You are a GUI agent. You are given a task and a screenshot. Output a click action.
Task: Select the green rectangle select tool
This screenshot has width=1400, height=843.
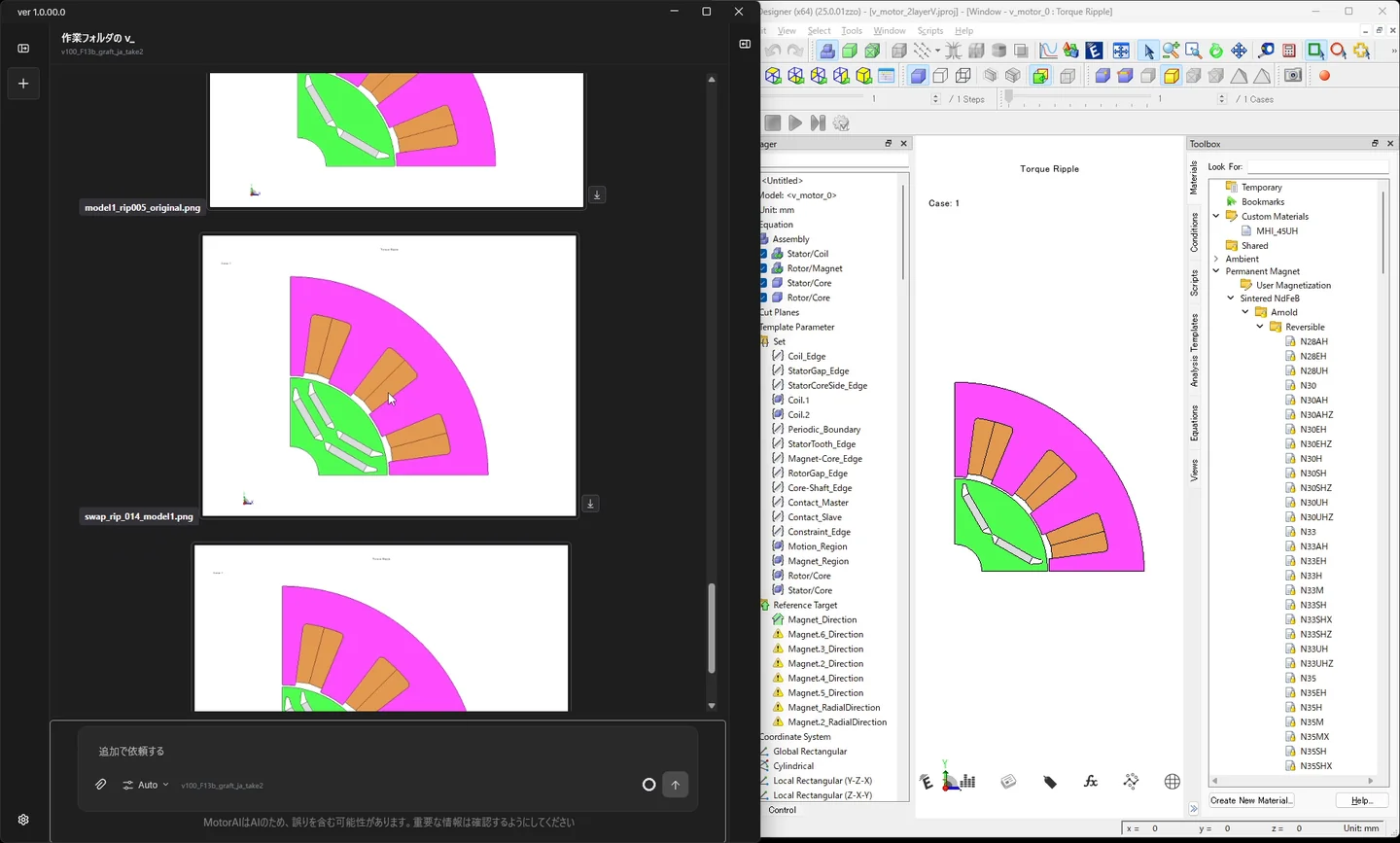pyautogui.click(x=1315, y=51)
